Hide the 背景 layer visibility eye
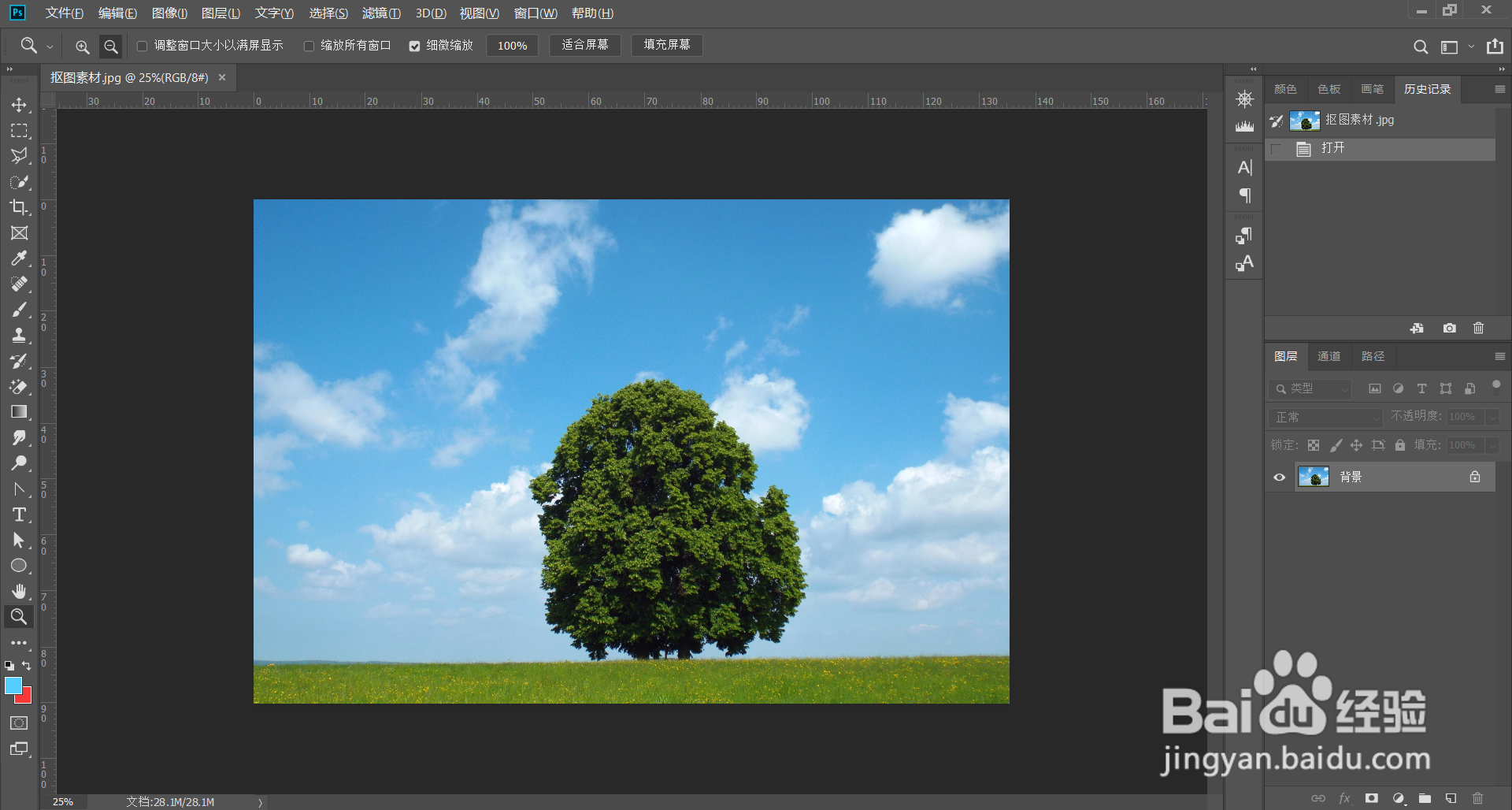The height and width of the screenshot is (810, 1512). (1279, 477)
